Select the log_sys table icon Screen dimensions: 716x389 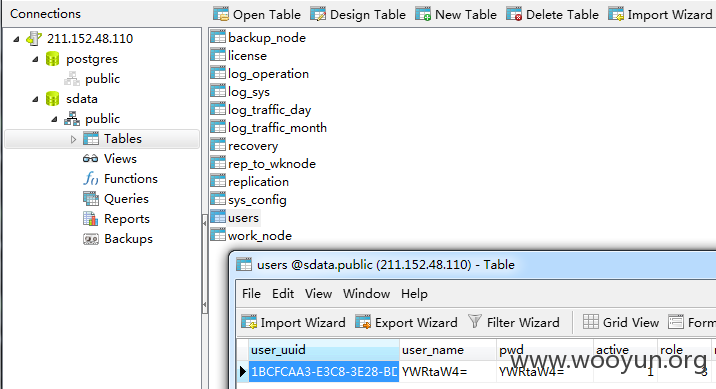point(218,91)
